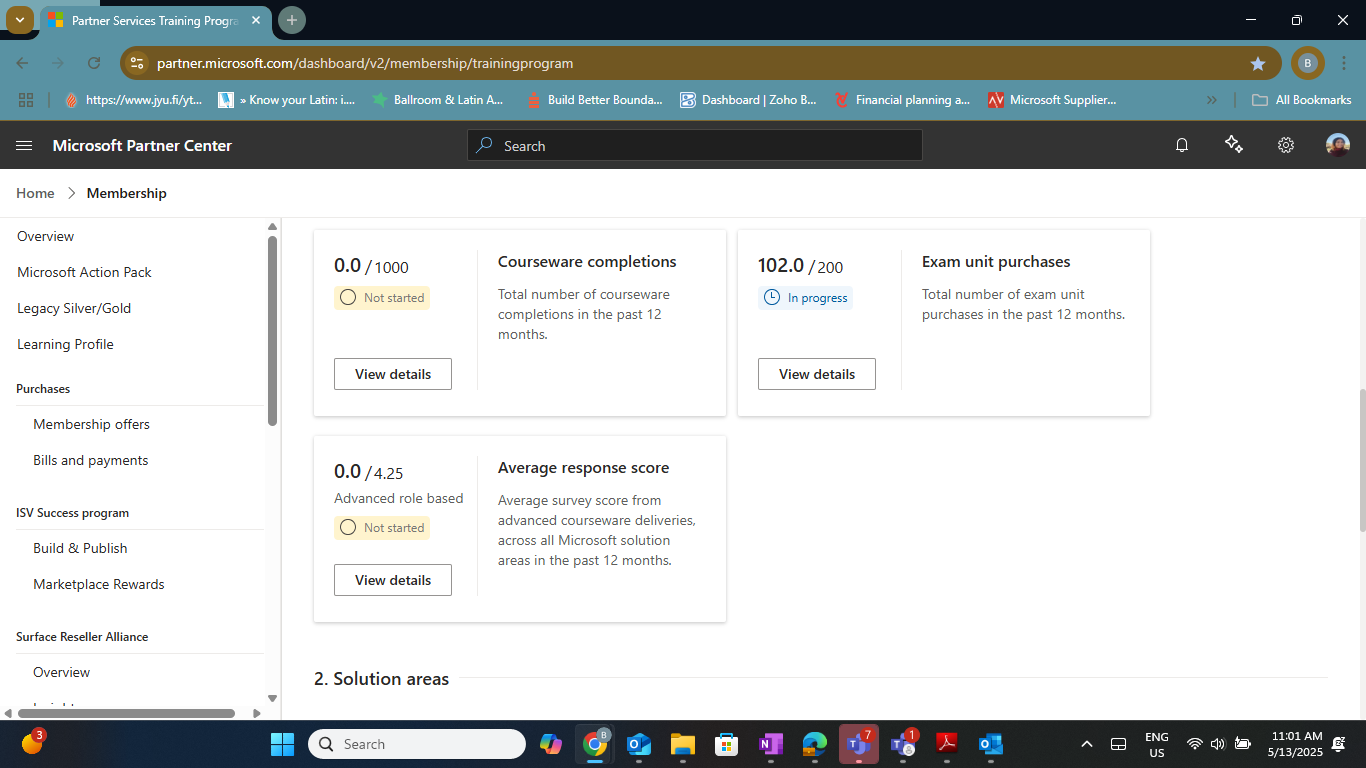The height and width of the screenshot is (768, 1366).
Task: Bookmark this page using the star icon
Action: (x=1258, y=62)
